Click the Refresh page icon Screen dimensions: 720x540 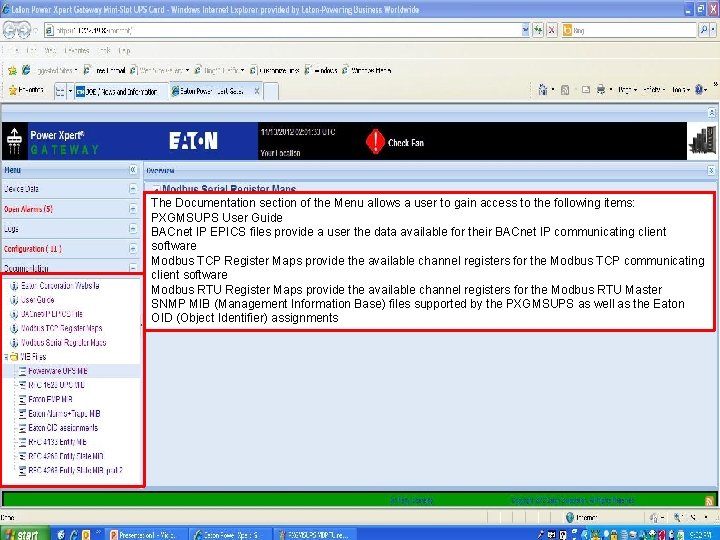coord(538,31)
